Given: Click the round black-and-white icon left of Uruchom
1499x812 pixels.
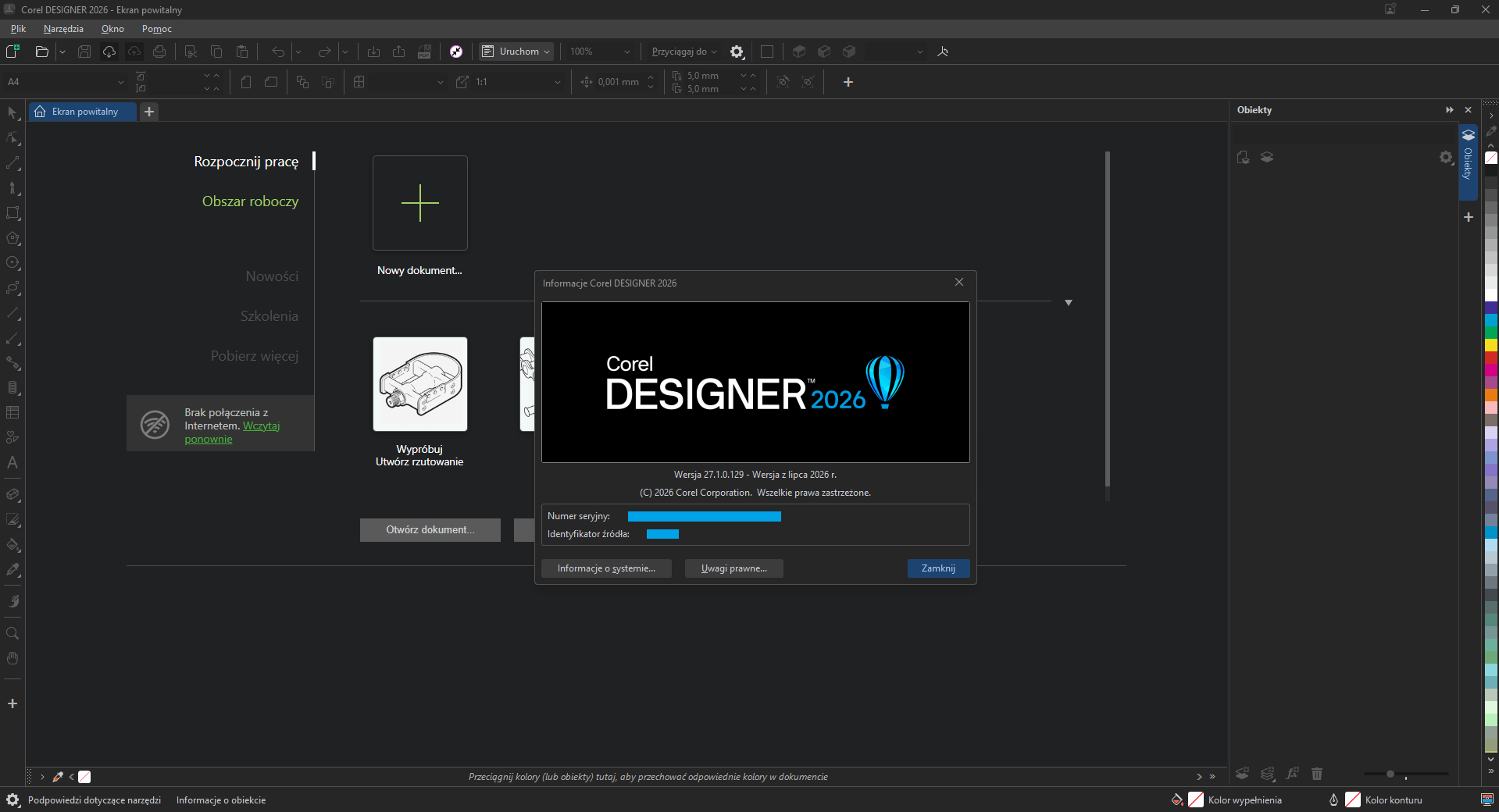Looking at the screenshot, I should pyautogui.click(x=456, y=52).
